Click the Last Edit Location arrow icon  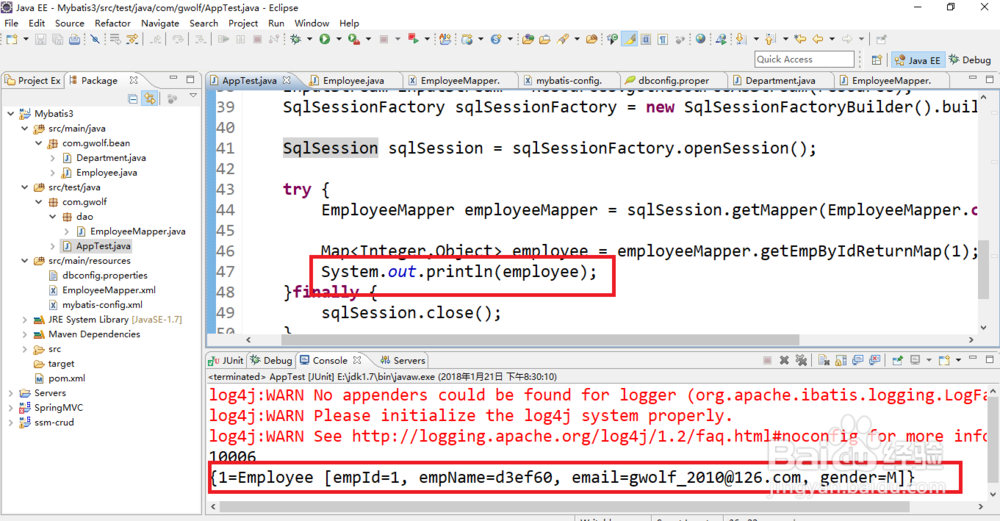(800, 40)
